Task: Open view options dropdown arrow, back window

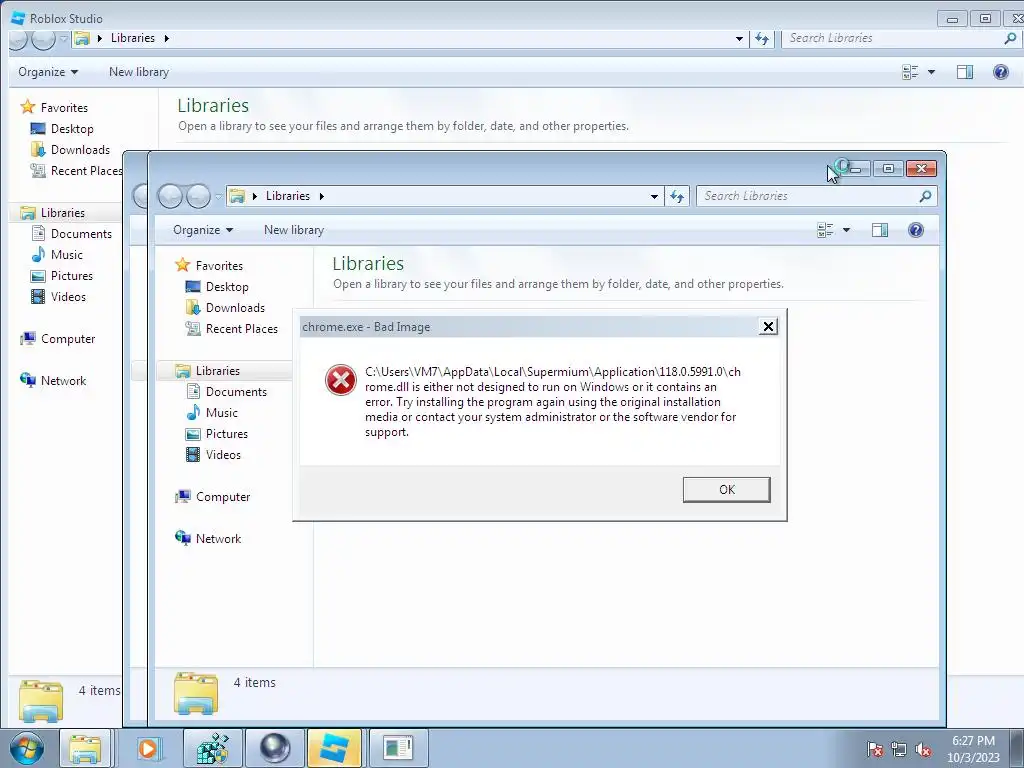Action: (x=931, y=72)
